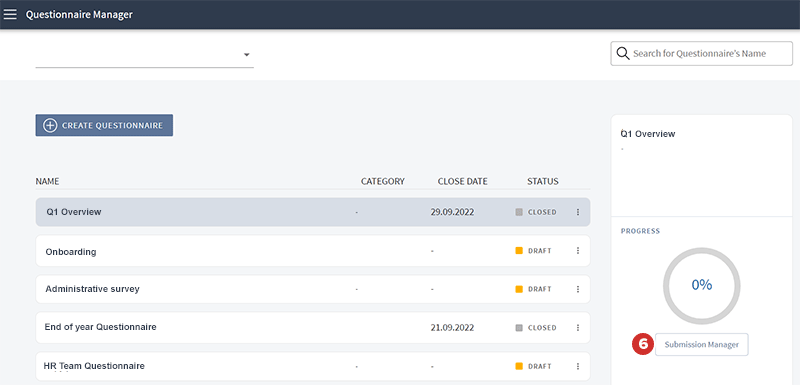The image size is (800, 385).
Task: Open three-dot menu for HR Team Questionnaire
Action: [578, 366]
